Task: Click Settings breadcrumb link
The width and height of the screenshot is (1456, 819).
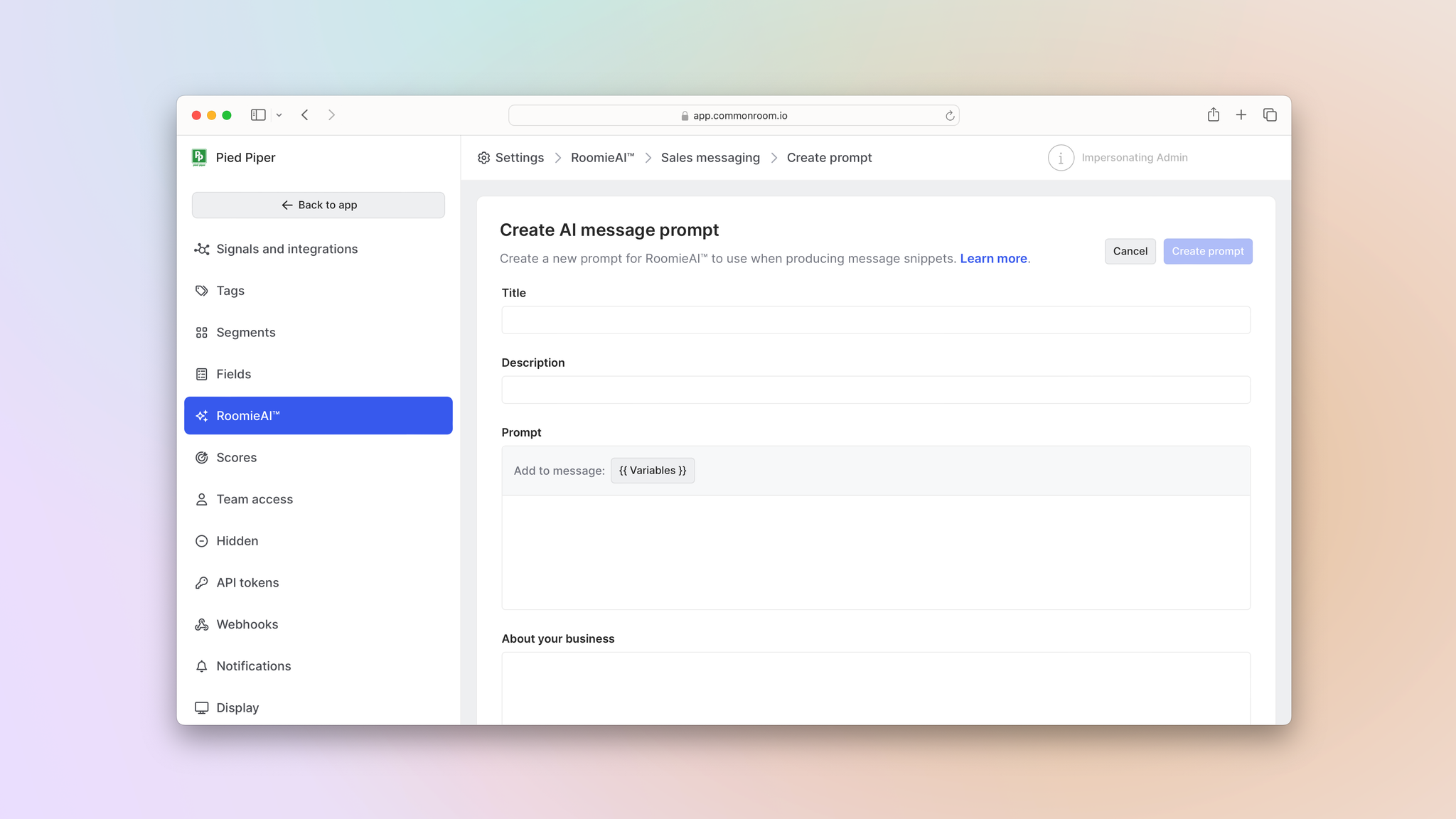Action: [519, 158]
